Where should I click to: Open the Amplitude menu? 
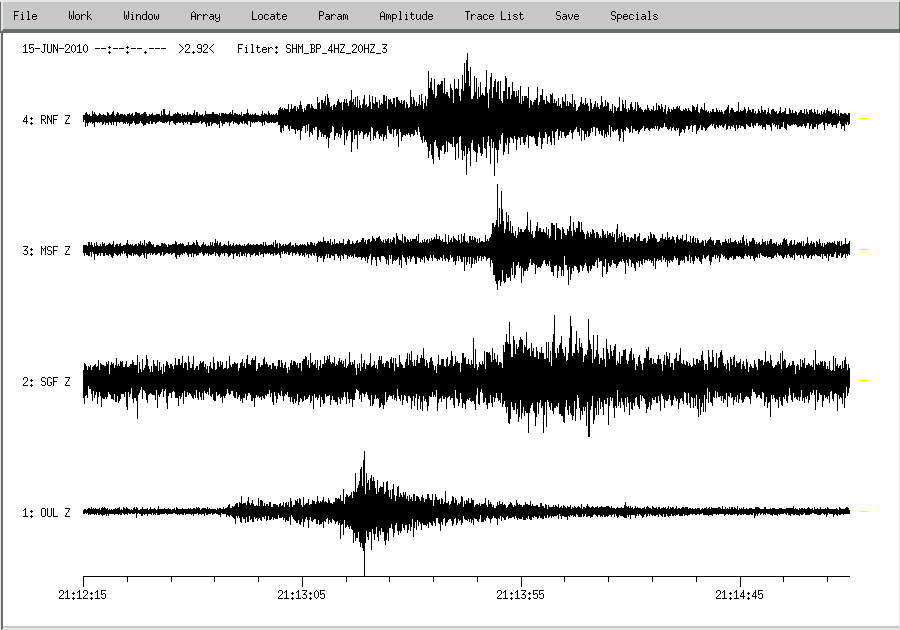click(x=406, y=16)
